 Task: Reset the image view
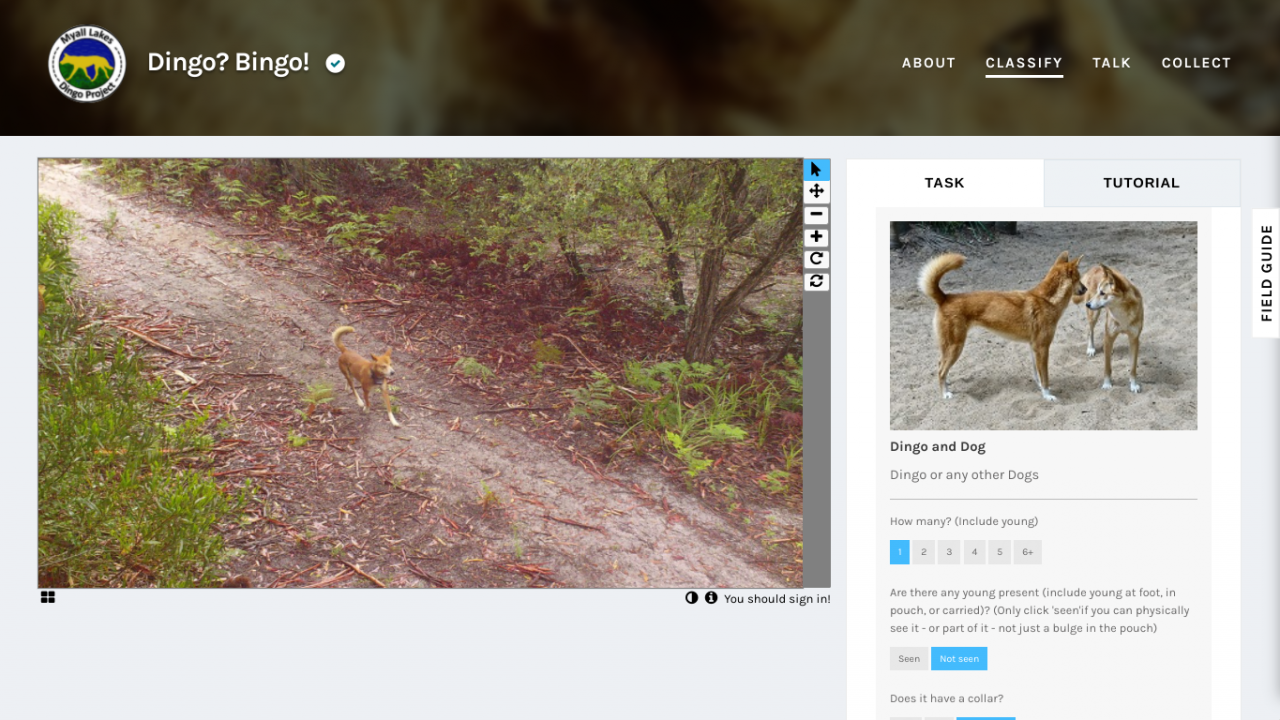[x=816, y=281]
